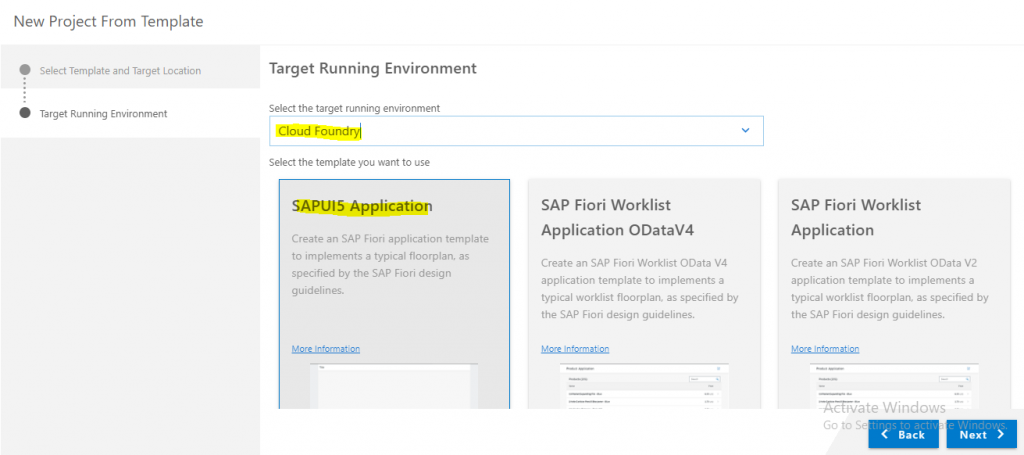Screen dimensions: 1024x455
Task: Select the SAPUI5 Application template card
Action: click(x=394, y=294)
